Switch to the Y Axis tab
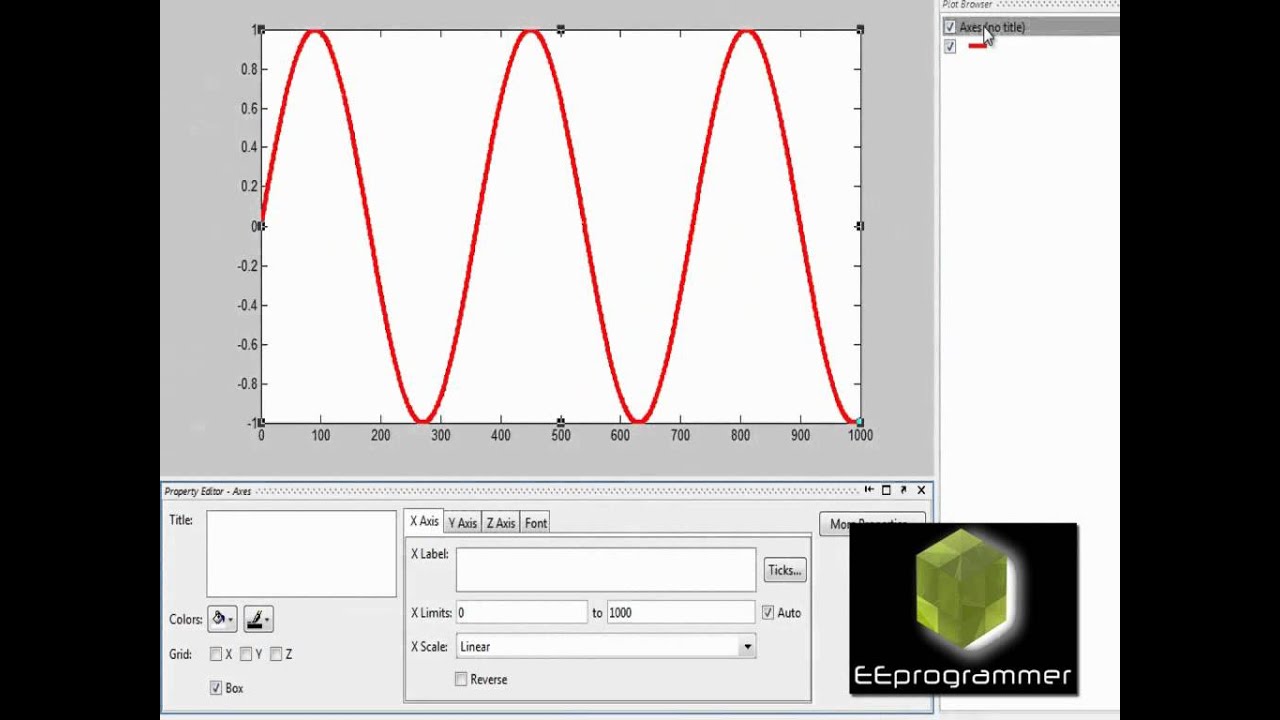 tap(463, 523)
